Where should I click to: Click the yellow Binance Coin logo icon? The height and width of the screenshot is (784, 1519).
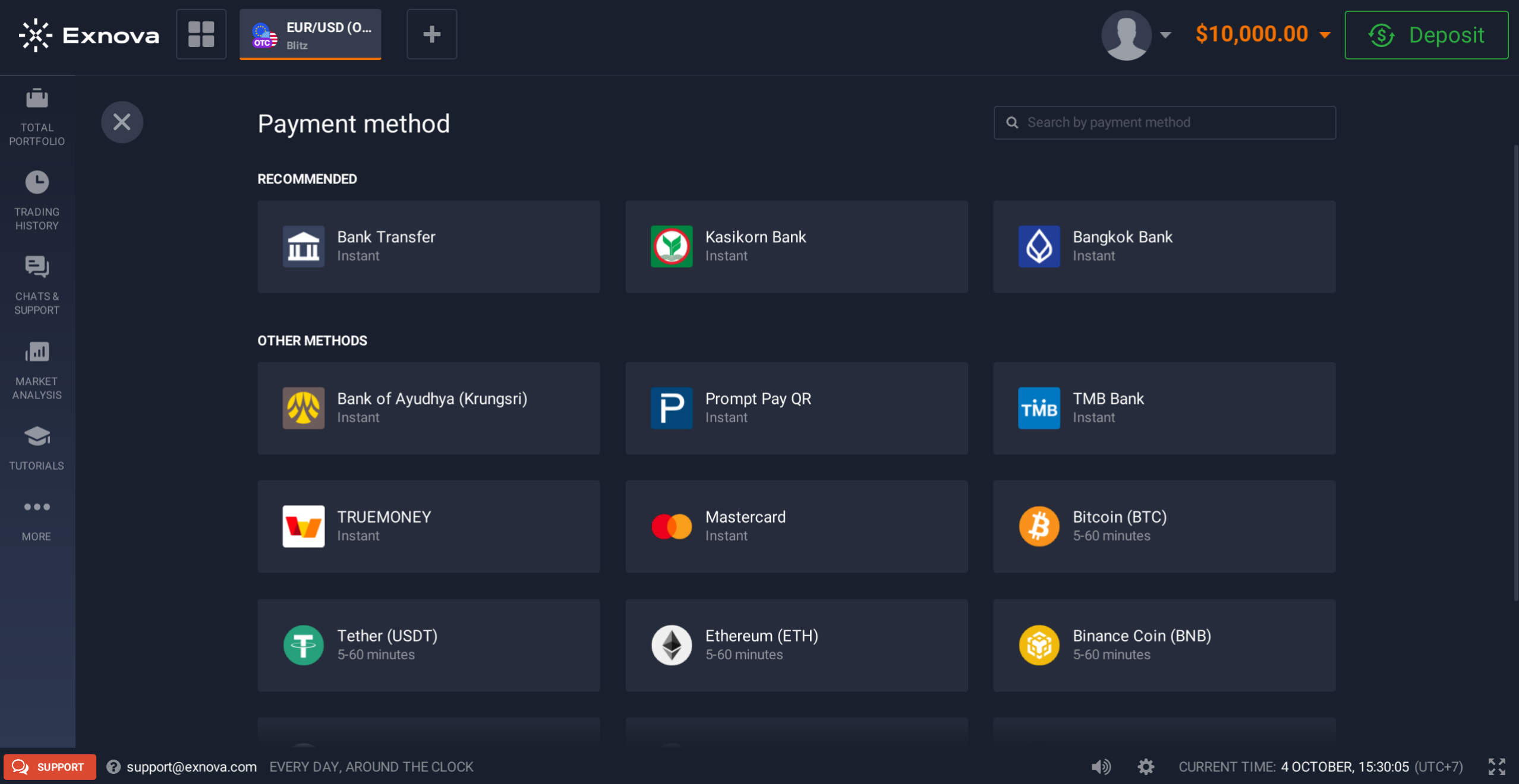1039,645
